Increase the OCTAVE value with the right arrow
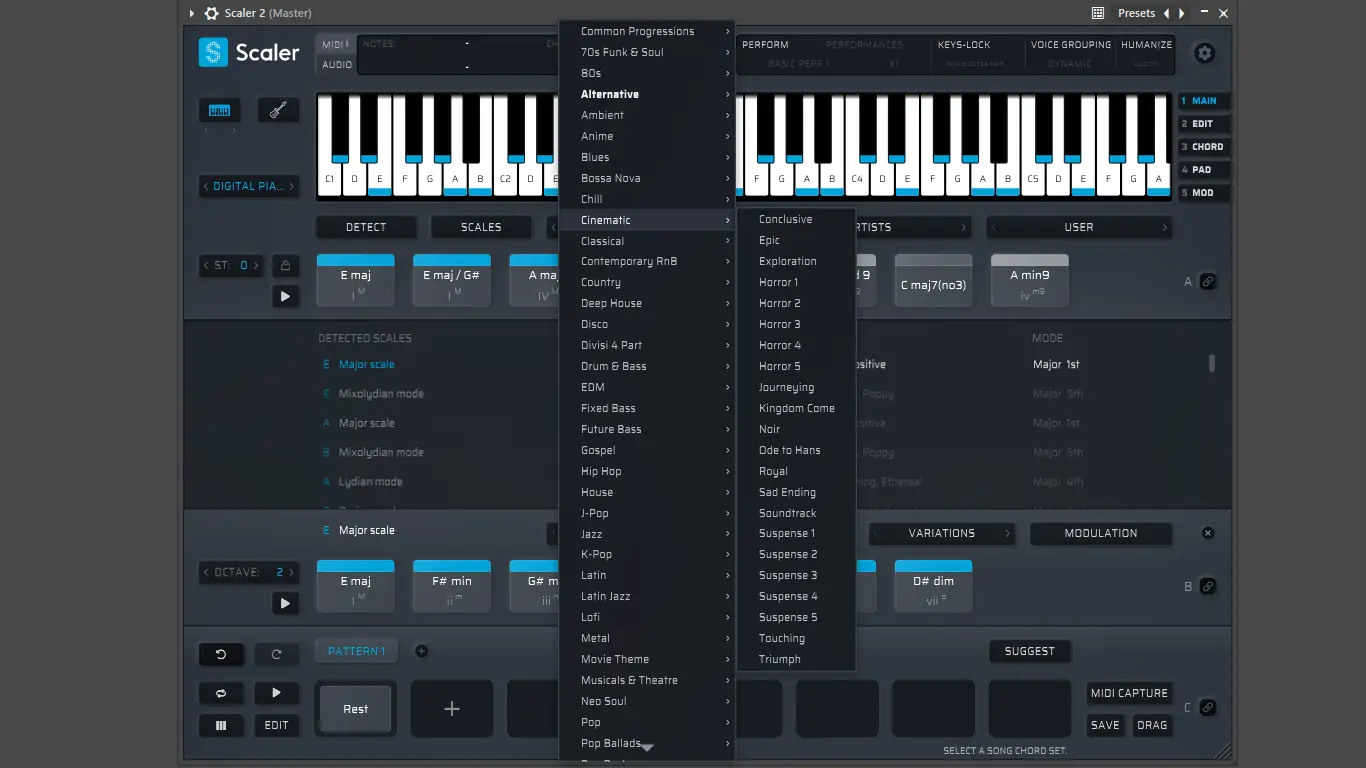1366x768 pixels. point(293,572)
